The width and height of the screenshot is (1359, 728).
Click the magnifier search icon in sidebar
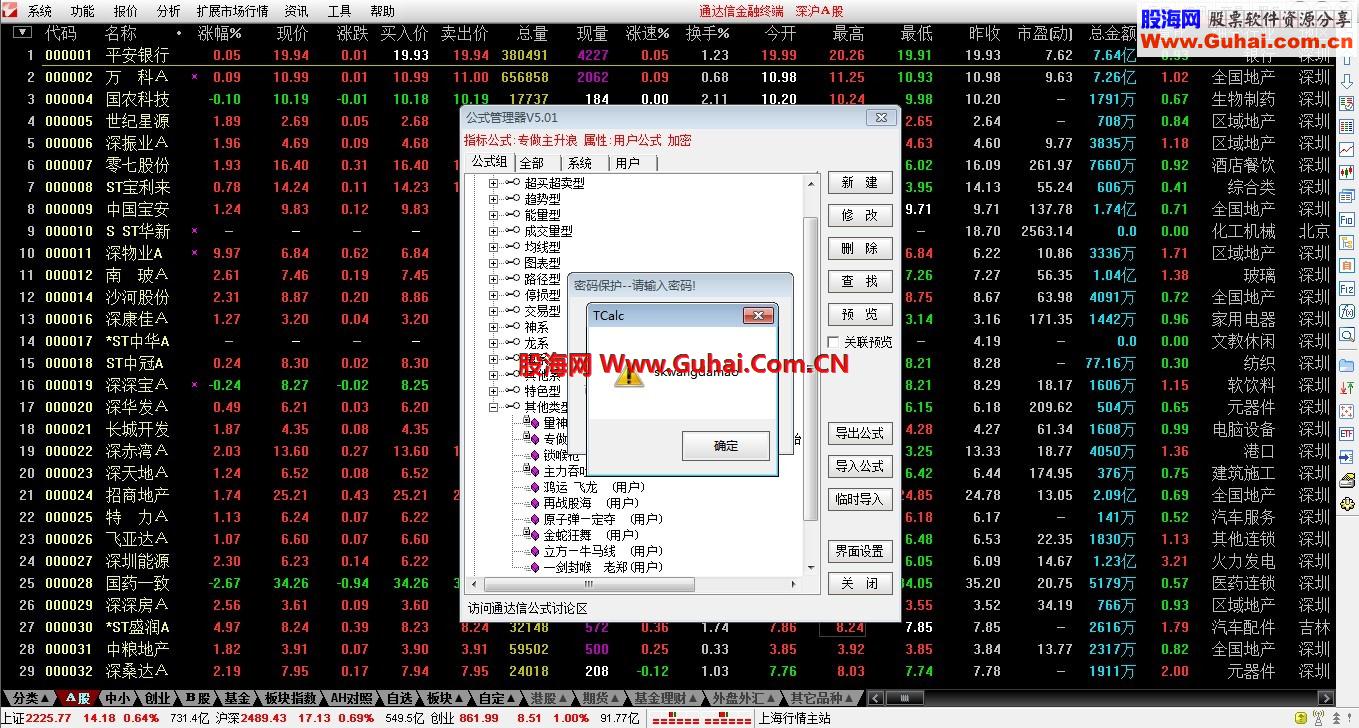[x=1346, y=333]
